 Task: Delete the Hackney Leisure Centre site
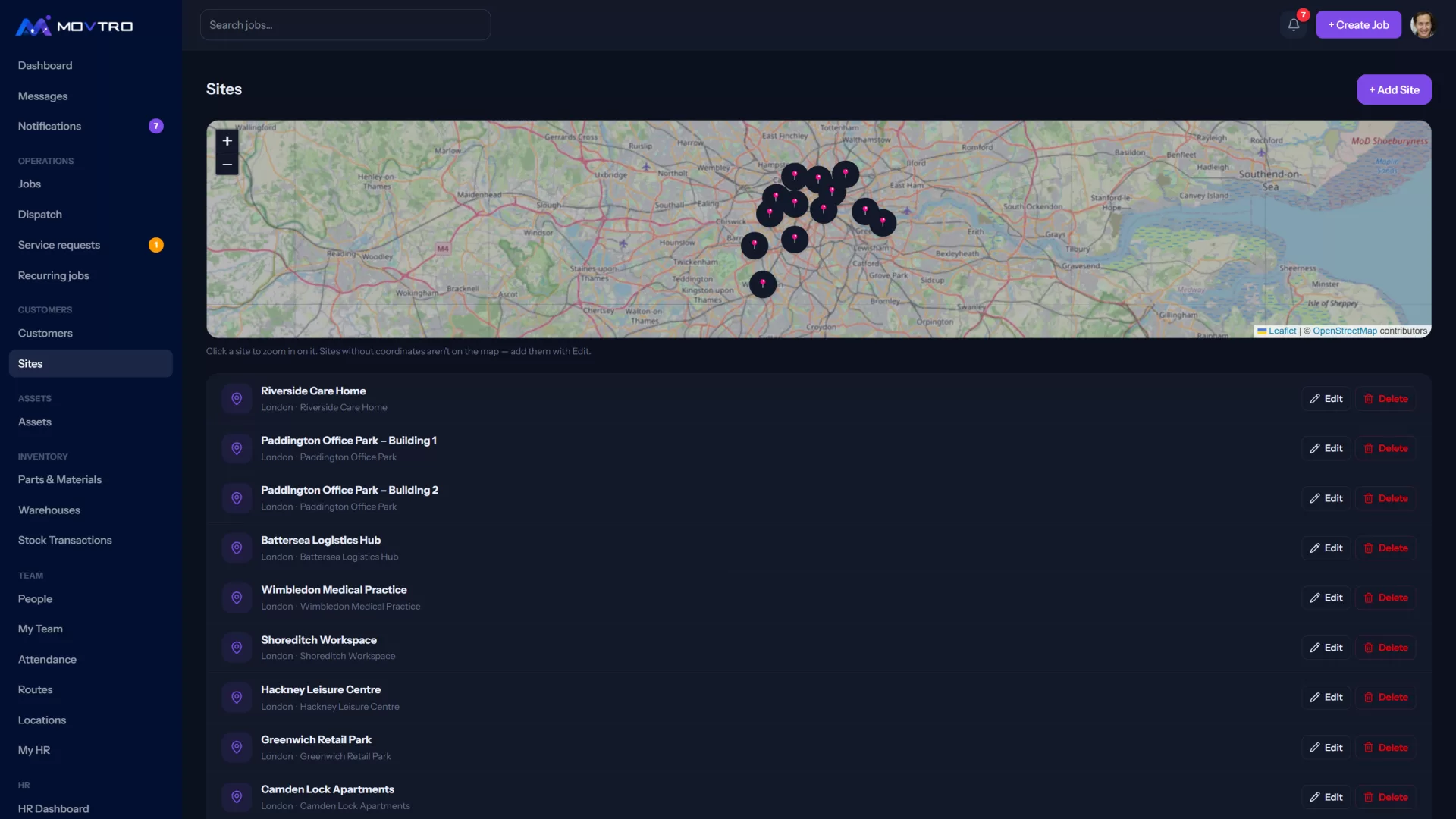pos(1385,698)
